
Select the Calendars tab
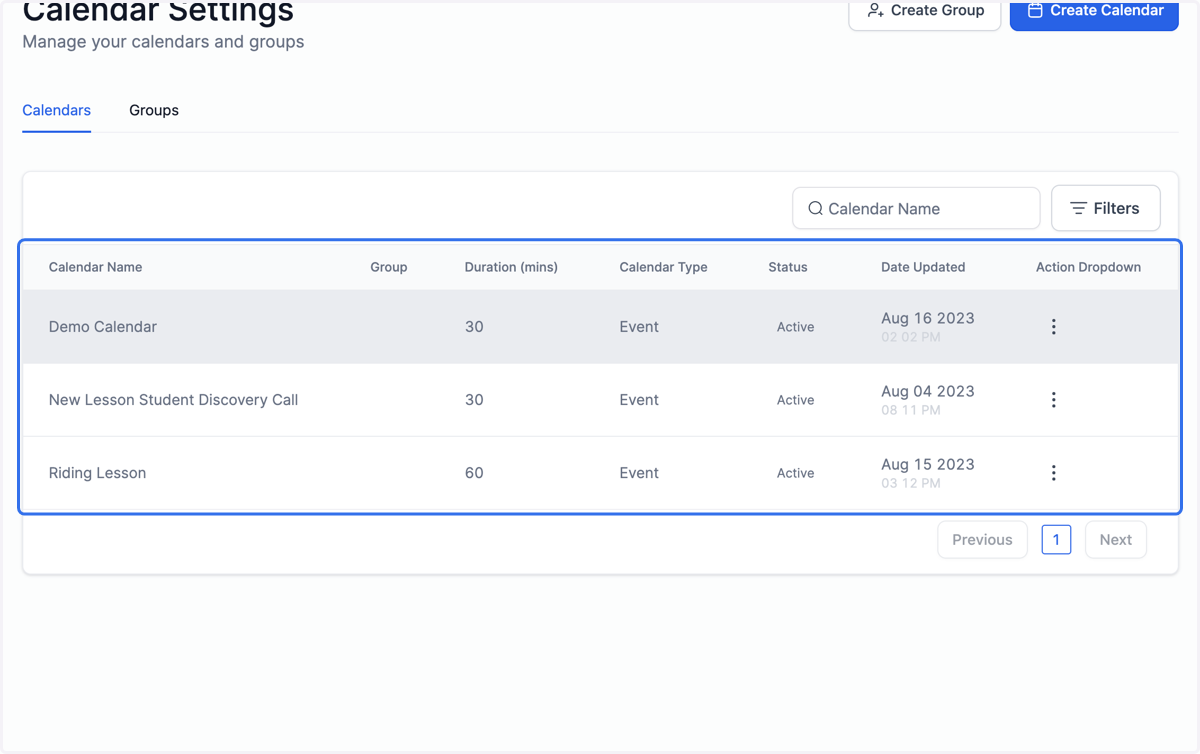(x=57, y=110)
